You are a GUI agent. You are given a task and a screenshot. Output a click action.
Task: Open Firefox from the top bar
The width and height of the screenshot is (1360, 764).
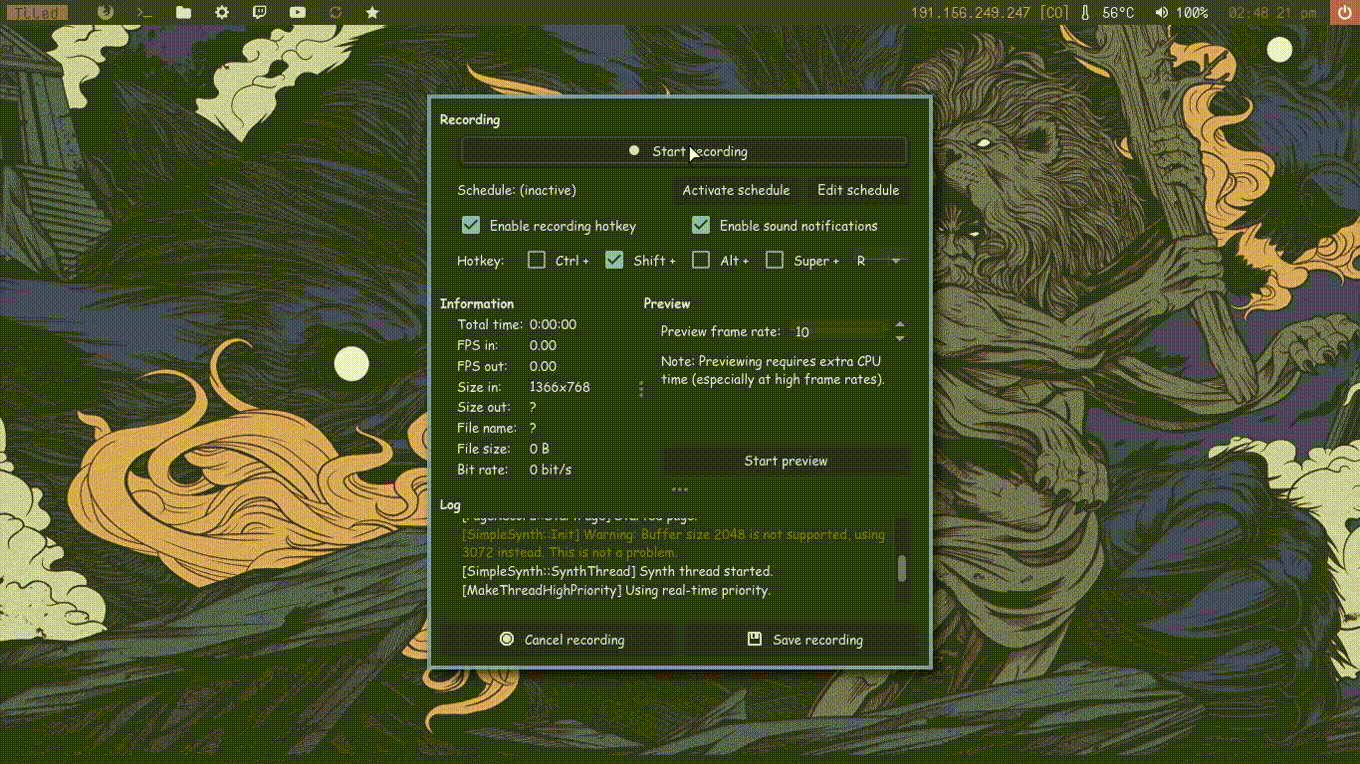tap(106, 13)
